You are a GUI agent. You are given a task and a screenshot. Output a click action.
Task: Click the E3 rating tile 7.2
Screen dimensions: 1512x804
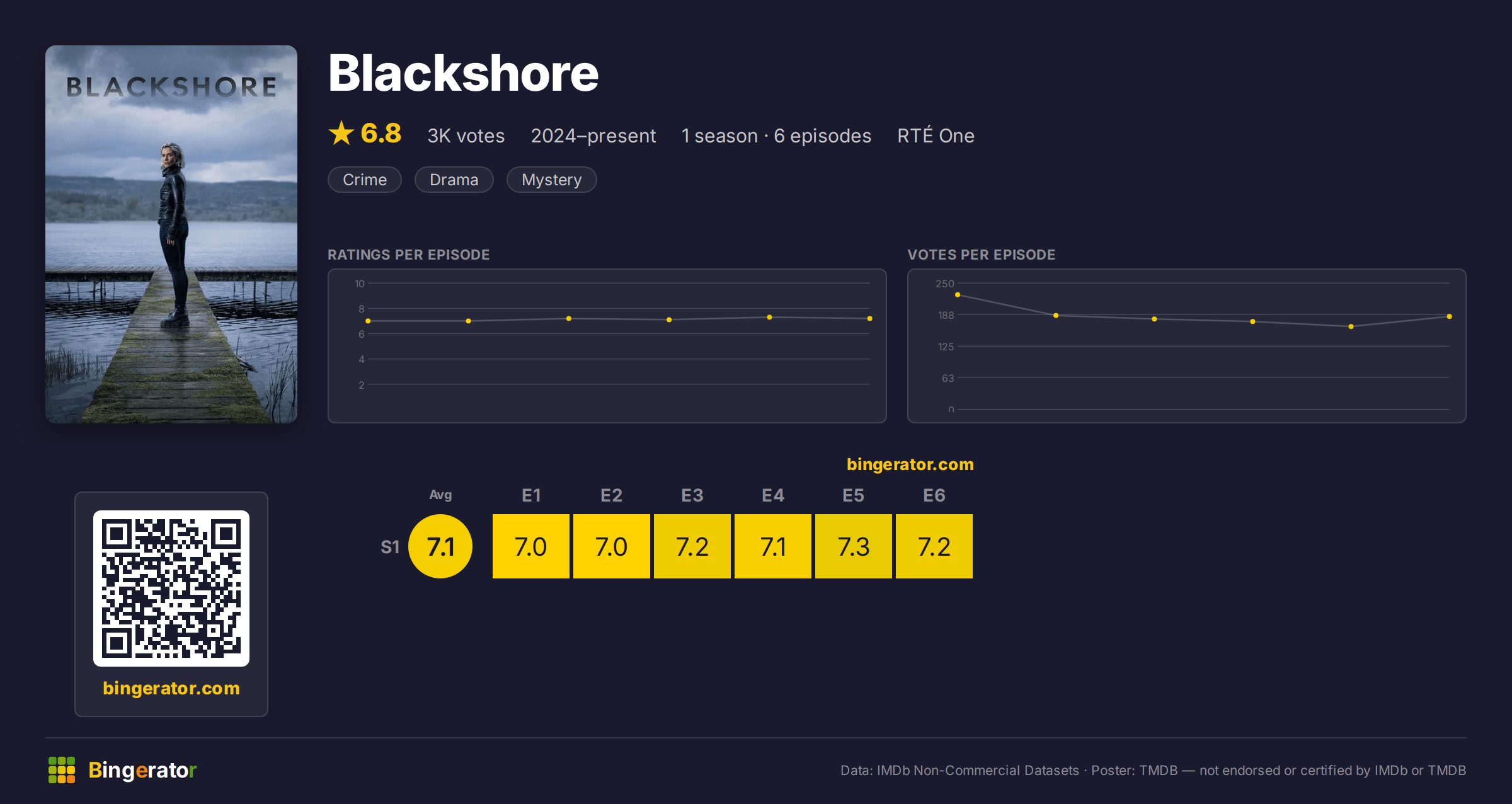[x=692, y=546]
